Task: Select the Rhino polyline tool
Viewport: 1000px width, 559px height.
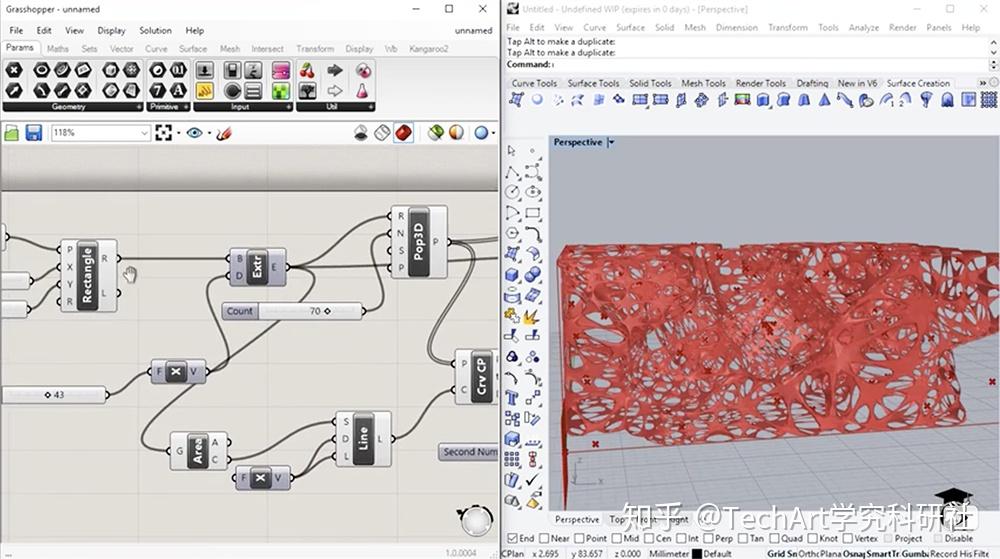Action: pyautogui.click(x=511, y=172)
